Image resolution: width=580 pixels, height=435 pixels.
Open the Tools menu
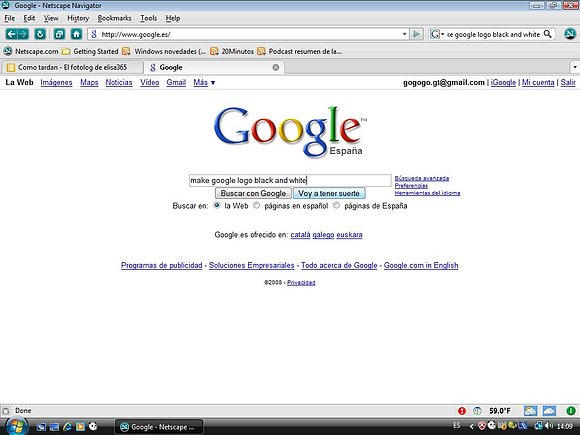(x=148, y=18)
